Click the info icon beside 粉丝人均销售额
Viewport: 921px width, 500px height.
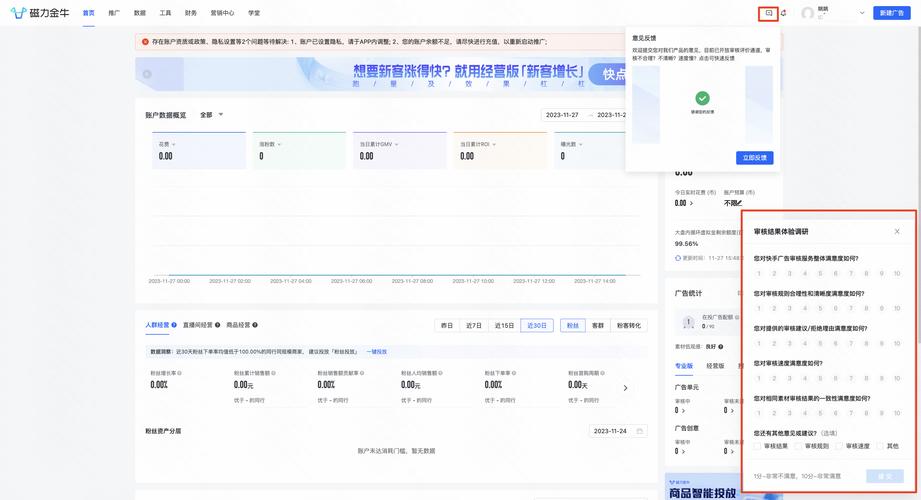(x=441, y=373)
